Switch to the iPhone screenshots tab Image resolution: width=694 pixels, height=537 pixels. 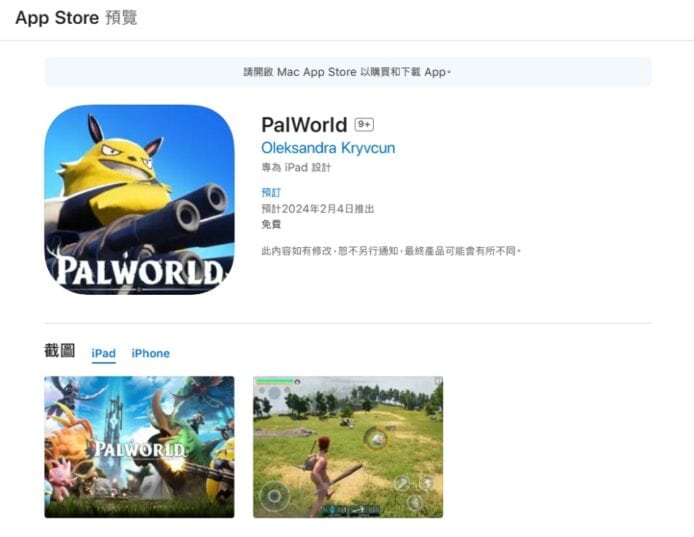150,353
